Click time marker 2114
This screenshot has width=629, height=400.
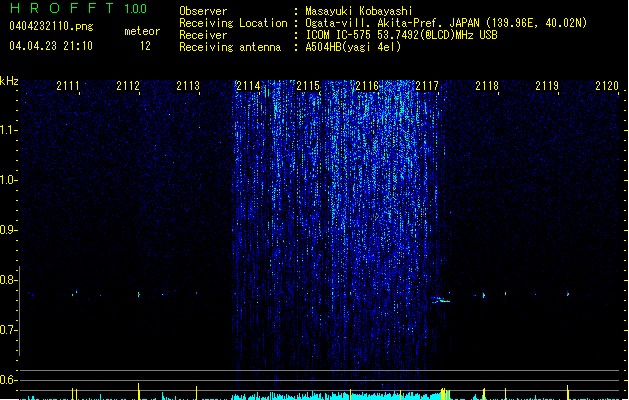coord(248,85)
